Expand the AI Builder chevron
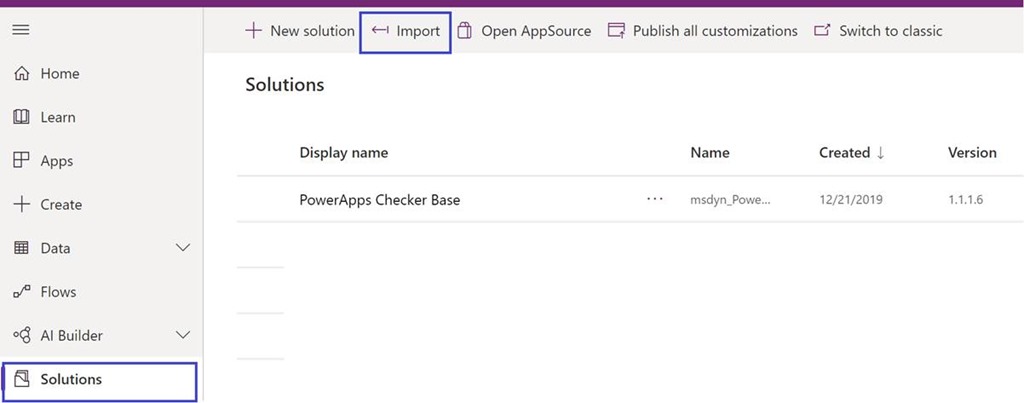 183,336
